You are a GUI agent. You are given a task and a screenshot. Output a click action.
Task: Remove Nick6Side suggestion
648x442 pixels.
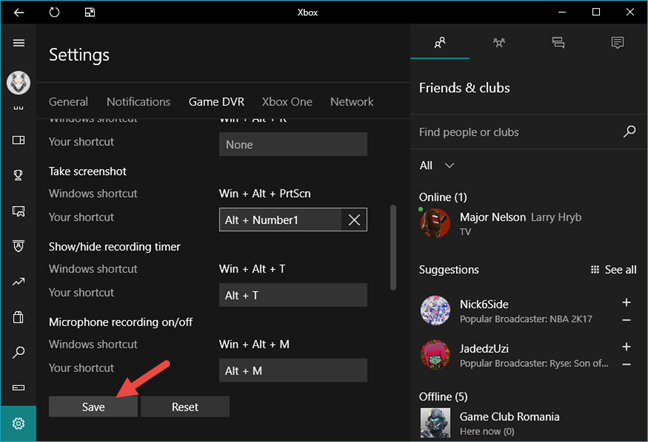627,320
